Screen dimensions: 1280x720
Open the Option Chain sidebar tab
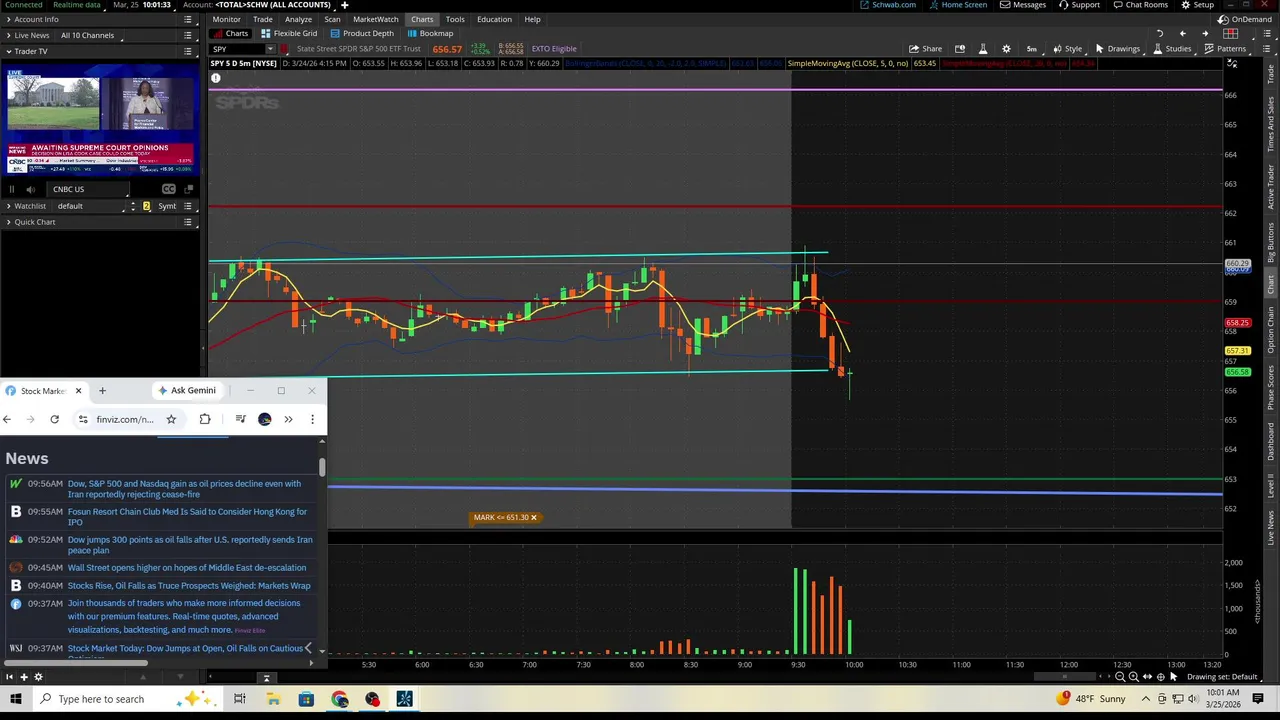pos(1271,329)
